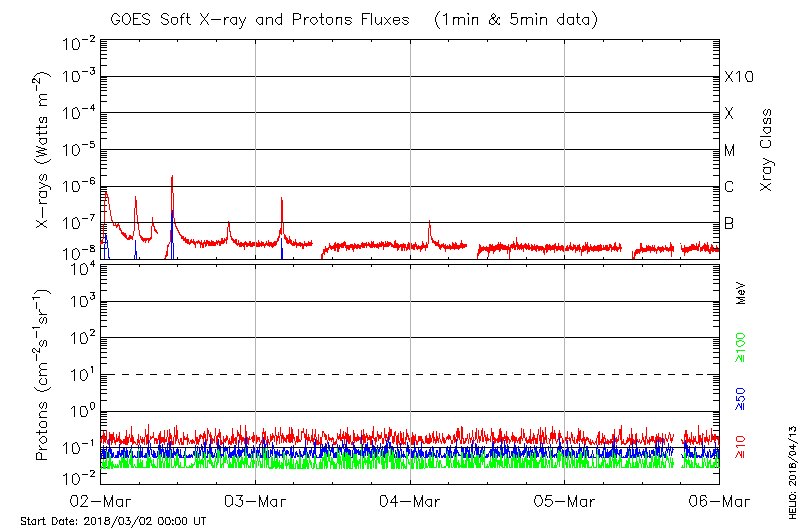Click the 'Start Date: 2018/03/02 00:00 UT' text
Screen dimensions: 800x530
pos(113,521)
